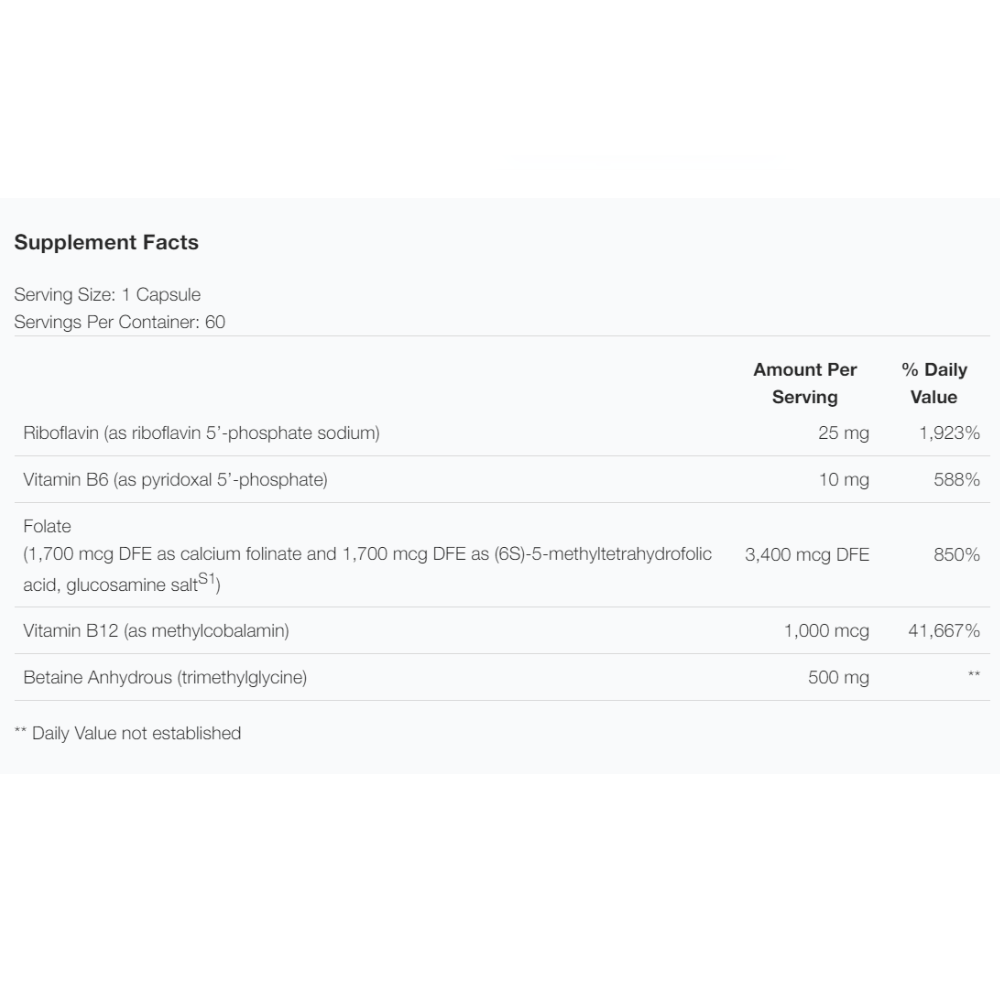Viewport: 1000px width, 1000px height.
Task: Click the 588% daily value figure
Action: tap(956, 480)
